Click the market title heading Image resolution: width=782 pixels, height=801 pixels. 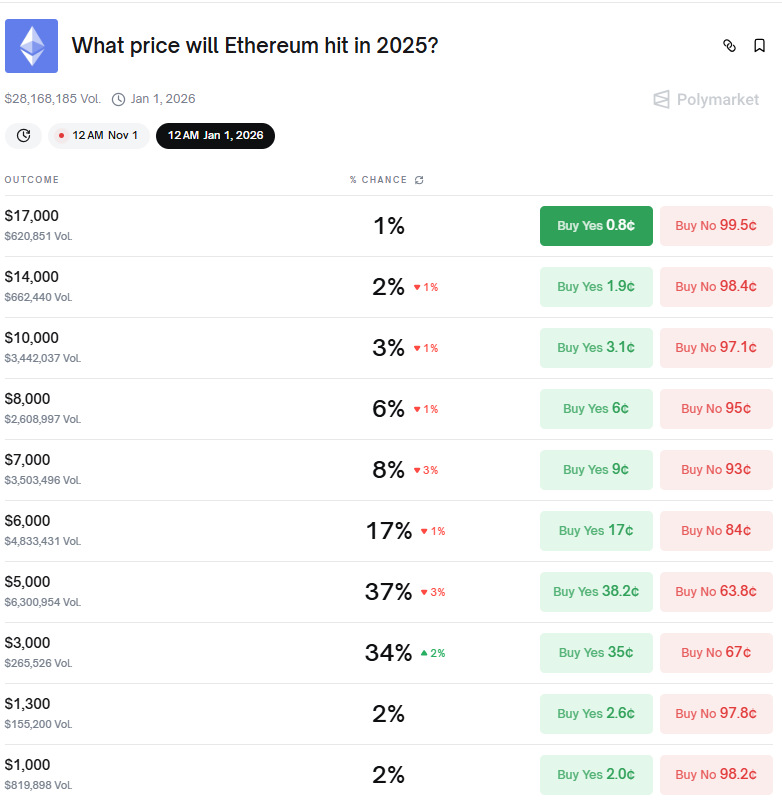click(x=255, y=46)
